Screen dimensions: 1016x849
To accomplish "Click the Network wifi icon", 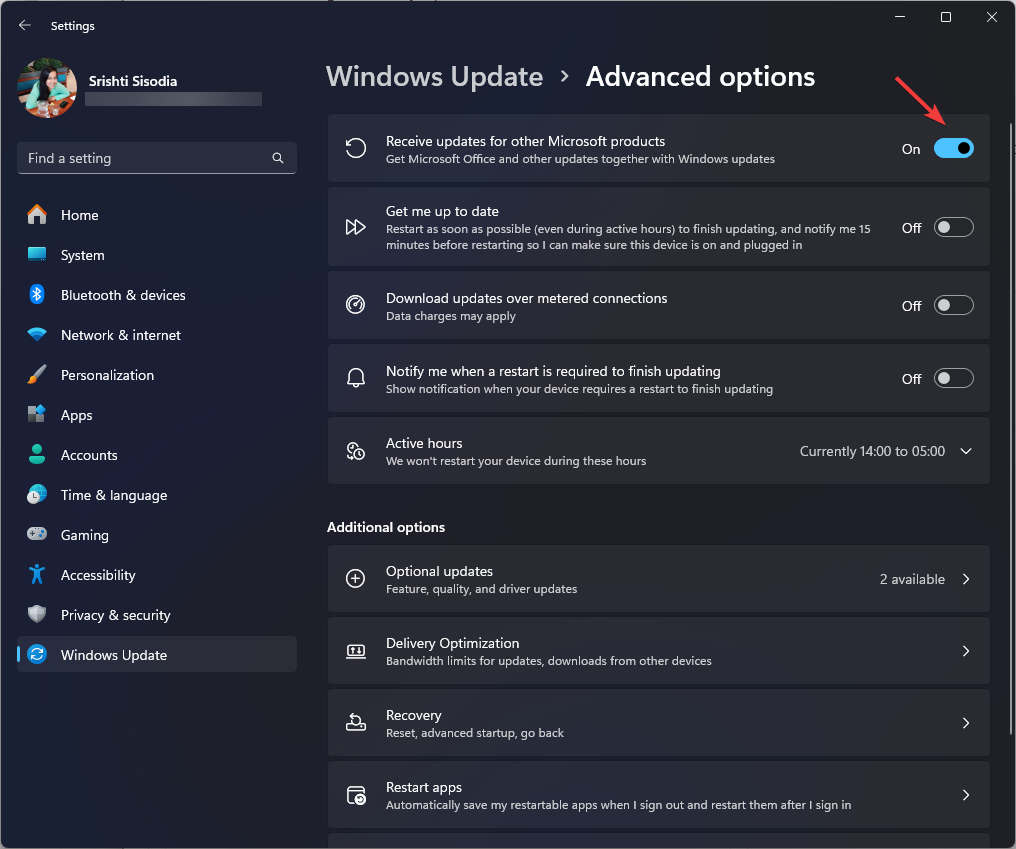I will [x=37, y=334].
